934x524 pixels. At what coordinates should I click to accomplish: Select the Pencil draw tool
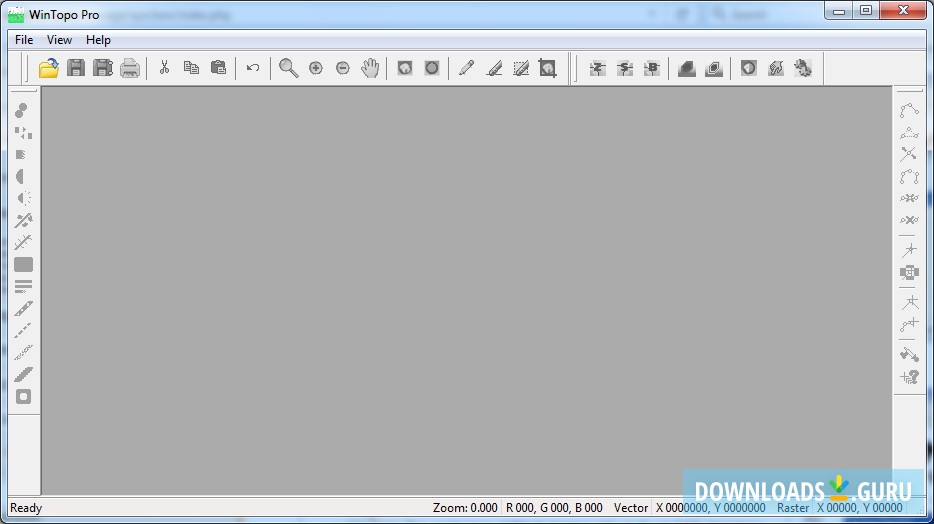pyautogui.click(x=466, y=68)
